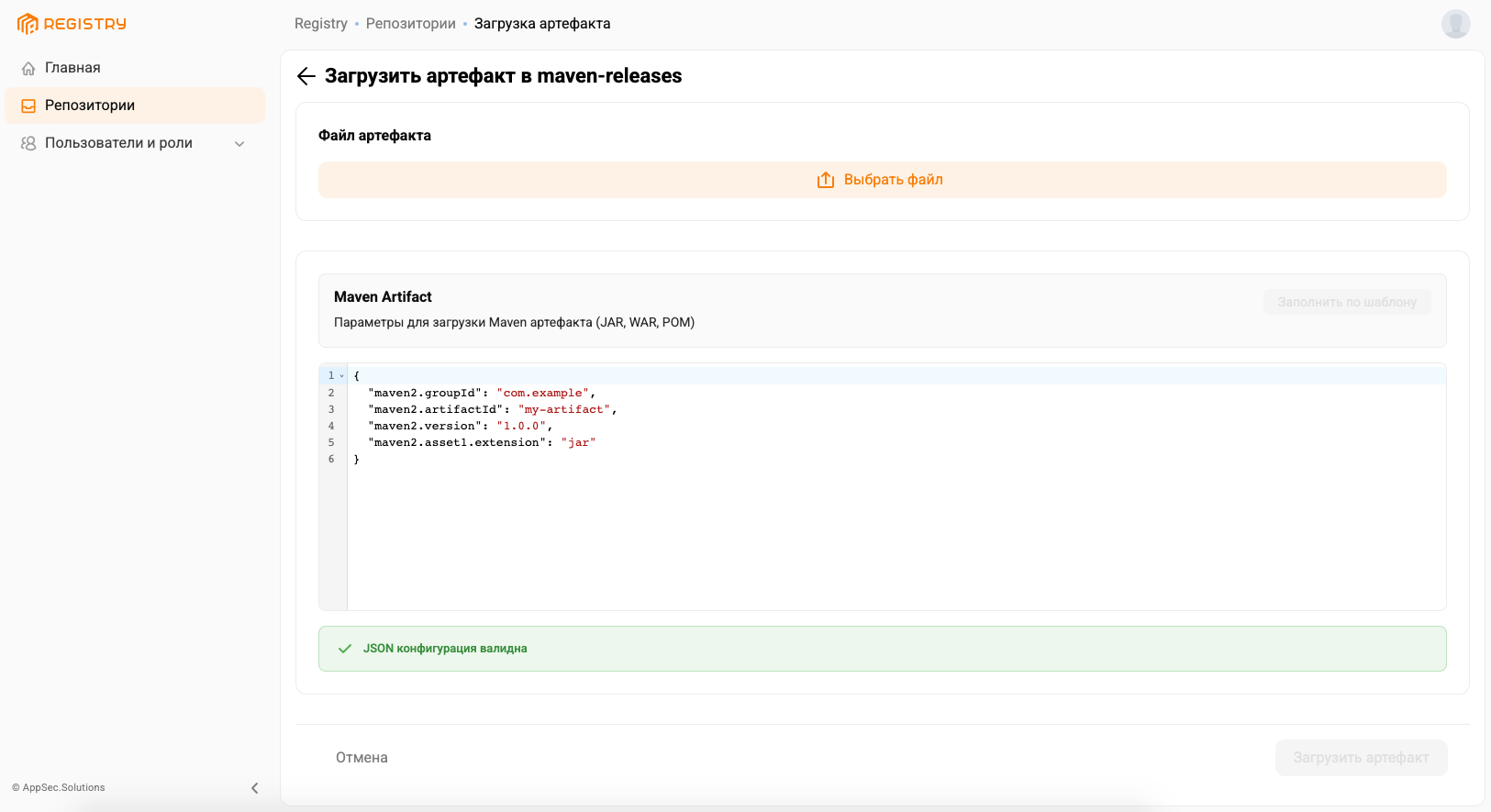Click the green checkmark validation icon

[x=345, y=649]
